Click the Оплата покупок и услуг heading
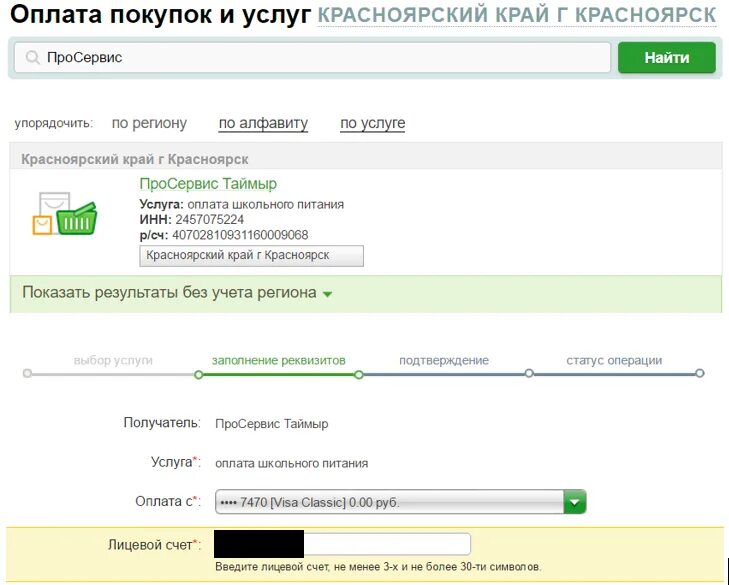Screen dimensions: 729x585 click(x=160, y=15)
